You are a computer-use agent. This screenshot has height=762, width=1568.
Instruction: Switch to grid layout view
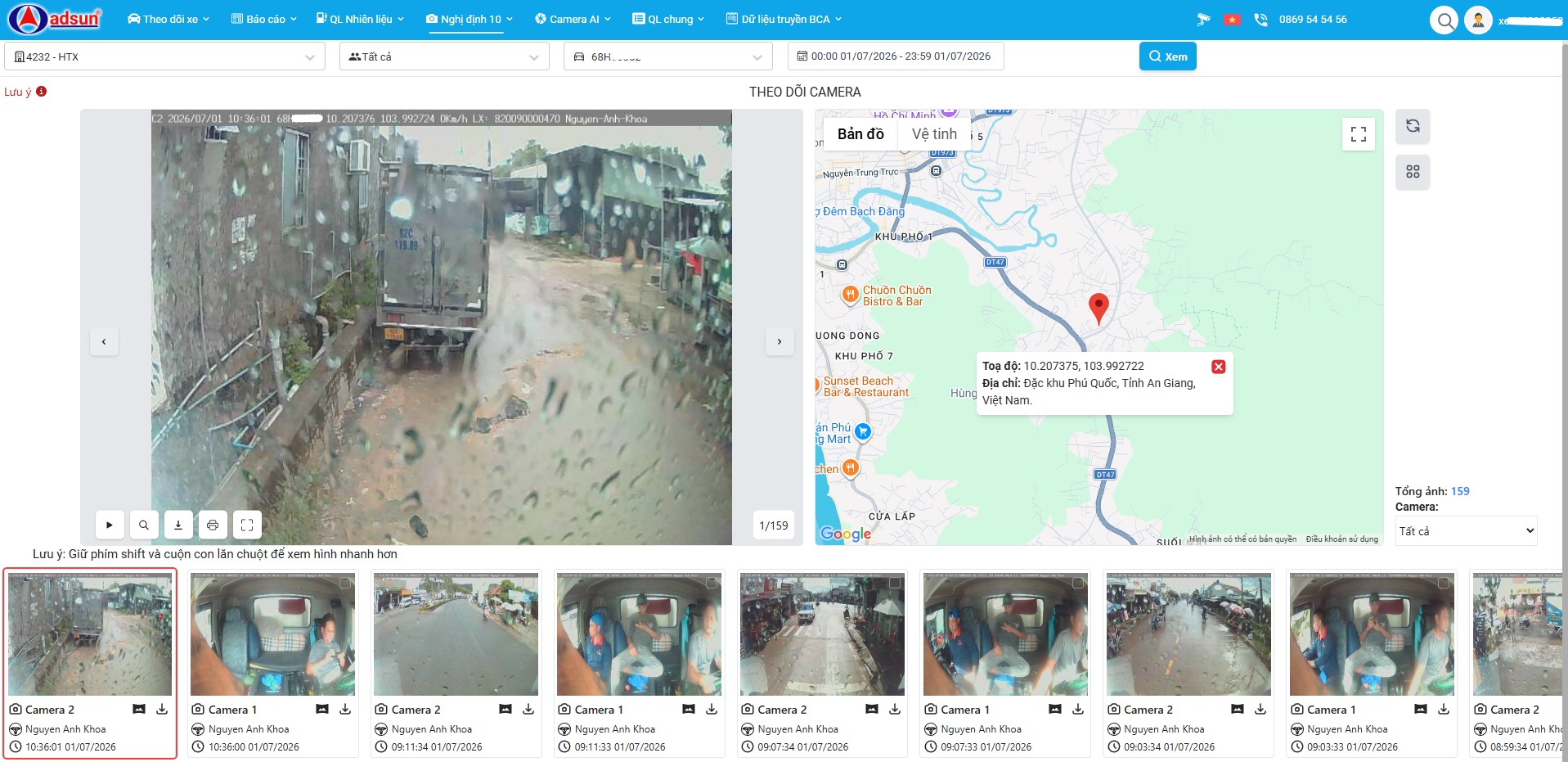pos(1413,172)
